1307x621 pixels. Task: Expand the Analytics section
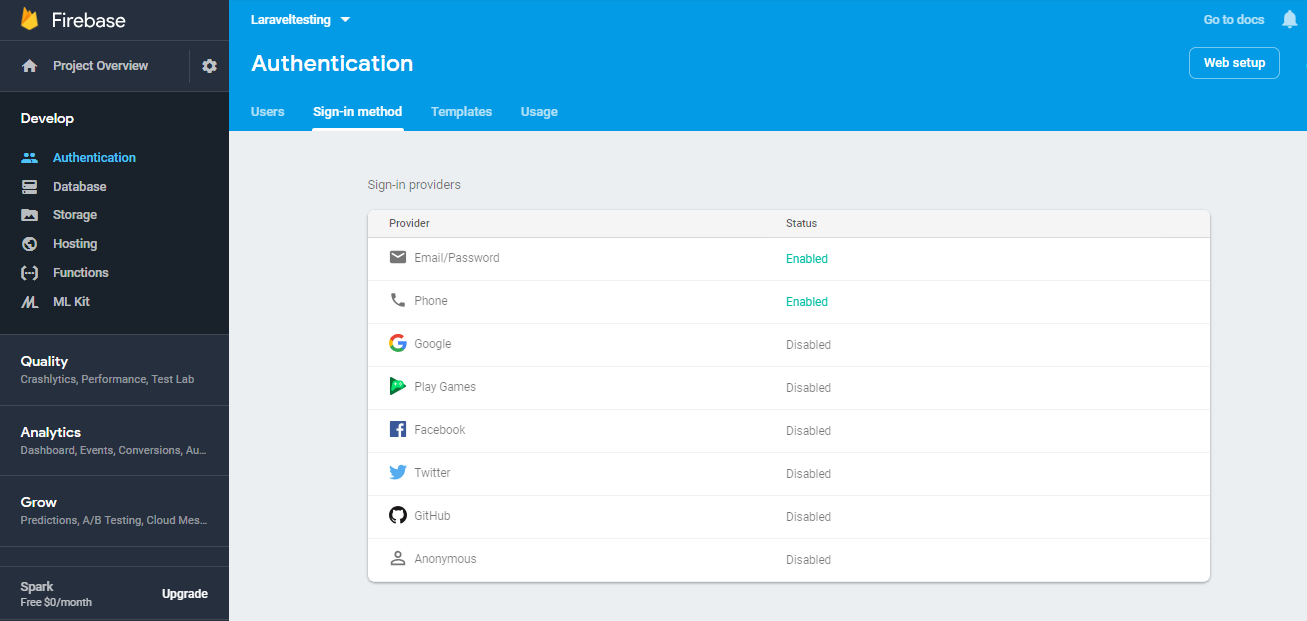114,441
